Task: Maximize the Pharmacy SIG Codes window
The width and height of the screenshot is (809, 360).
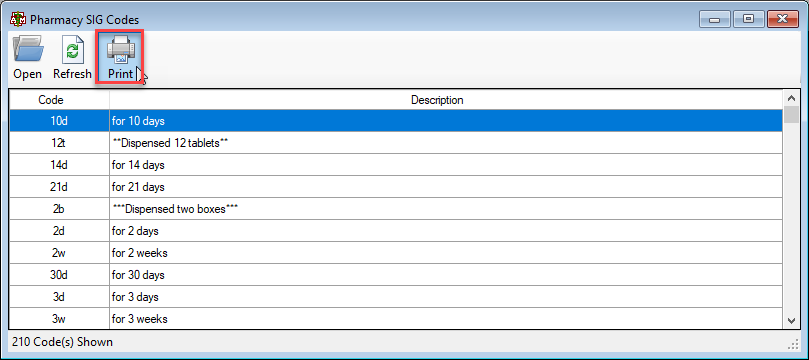Action: 748,20
